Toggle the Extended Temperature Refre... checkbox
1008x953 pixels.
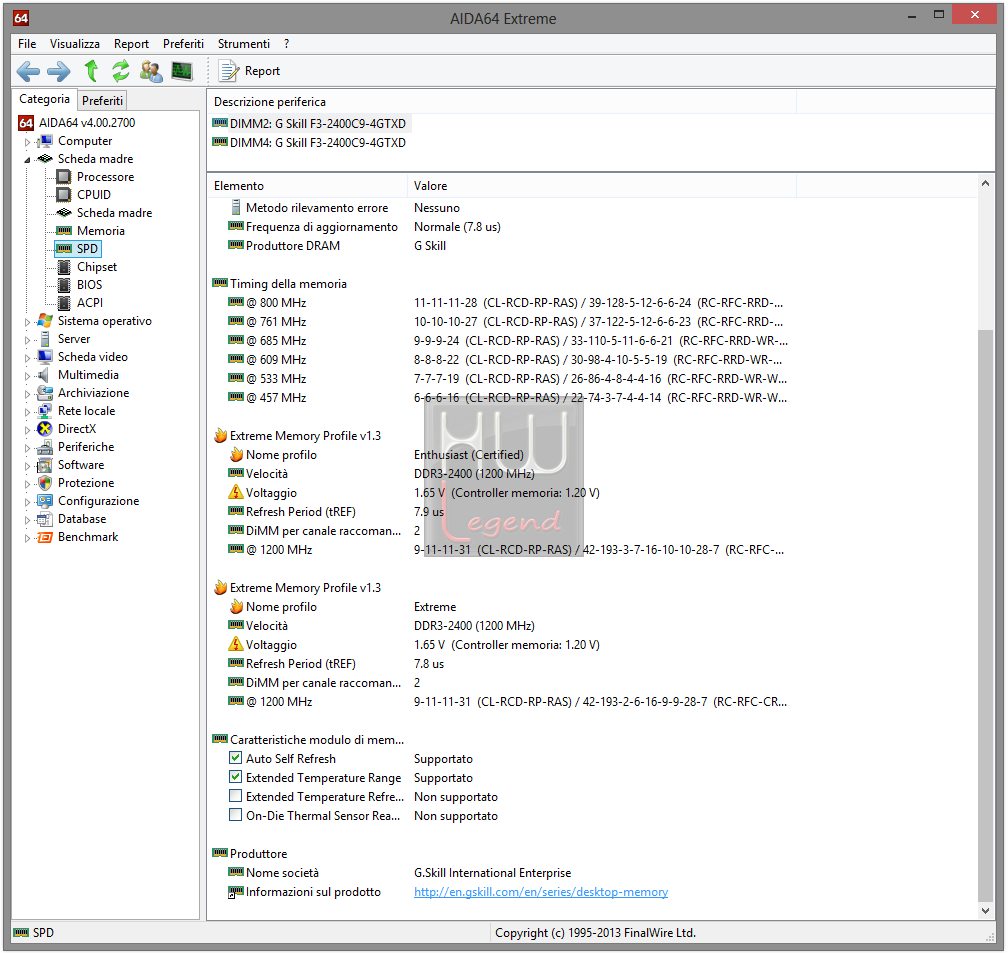click(x=236, y=796)
